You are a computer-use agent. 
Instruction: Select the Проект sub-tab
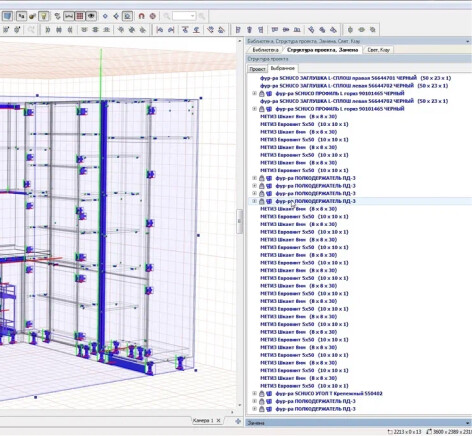pos(257,69)
